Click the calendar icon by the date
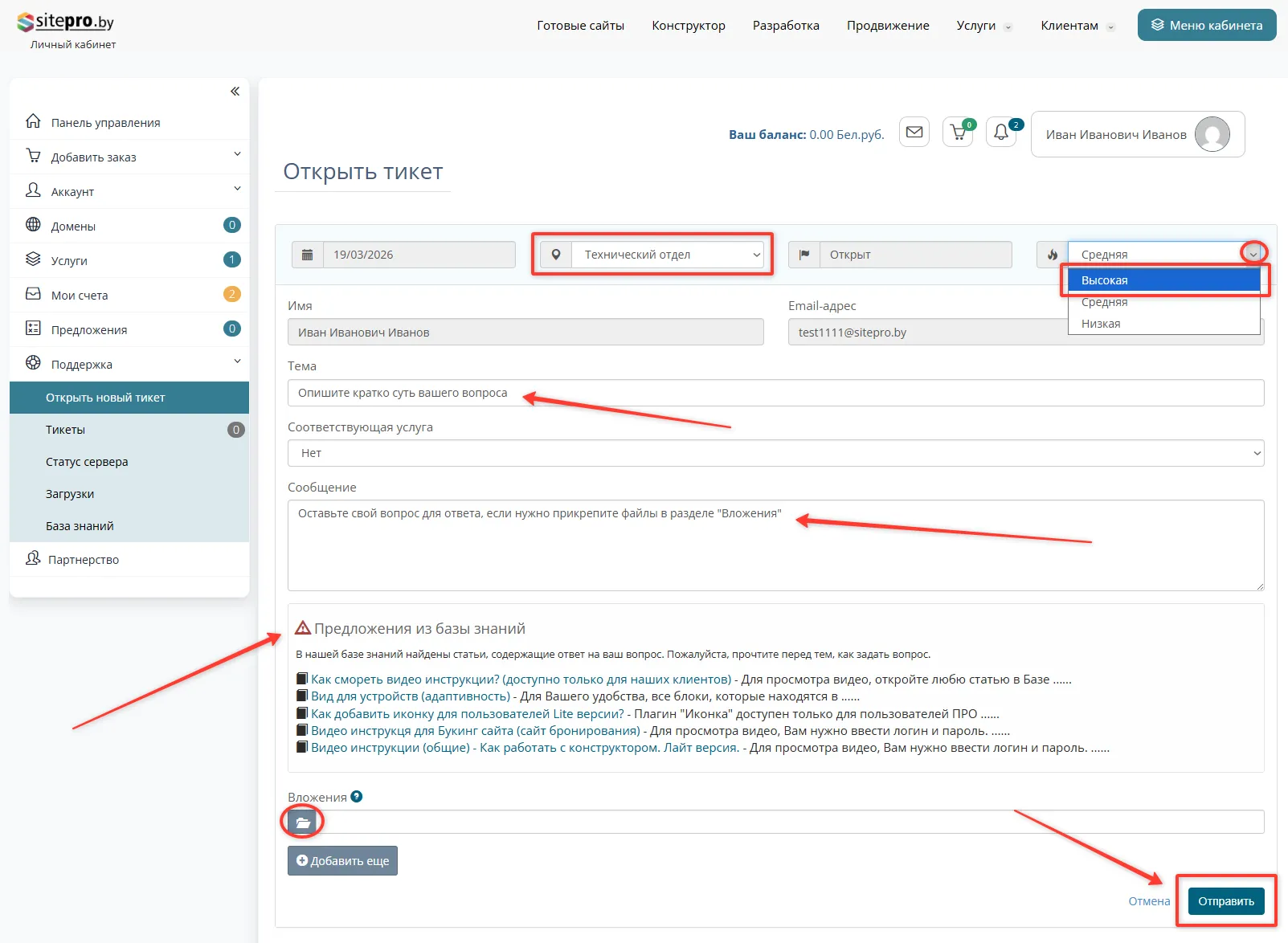 click(x=307, y=255)
